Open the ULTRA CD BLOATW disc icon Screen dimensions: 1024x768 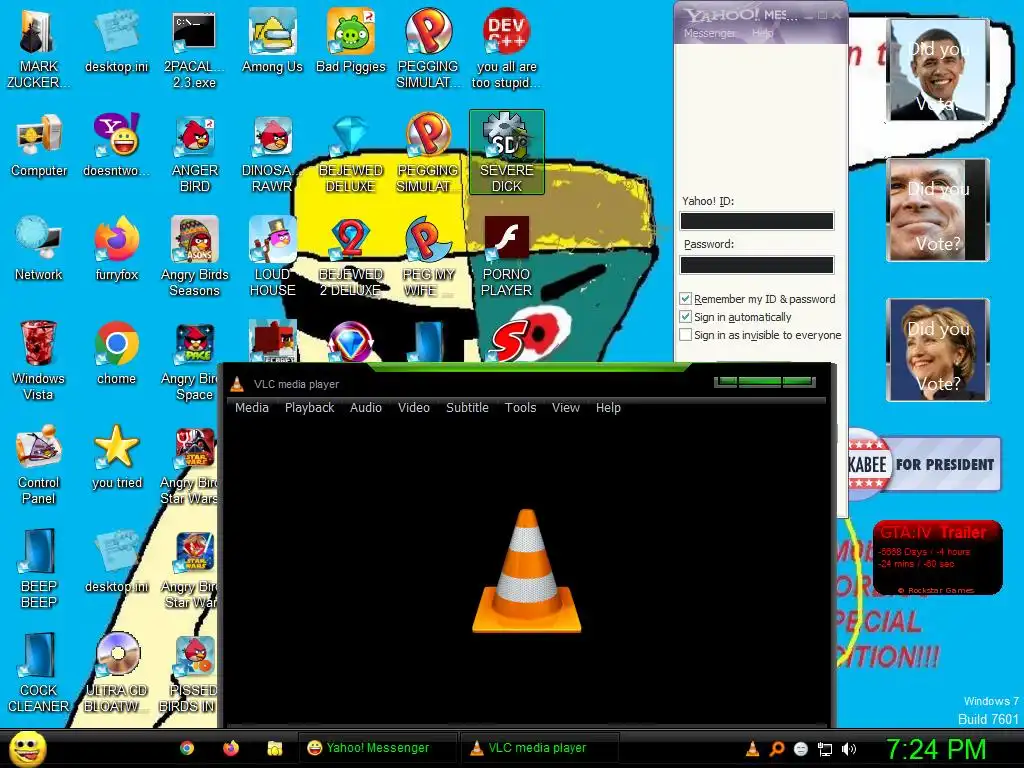pyautogui.click(x=117, y=673)
